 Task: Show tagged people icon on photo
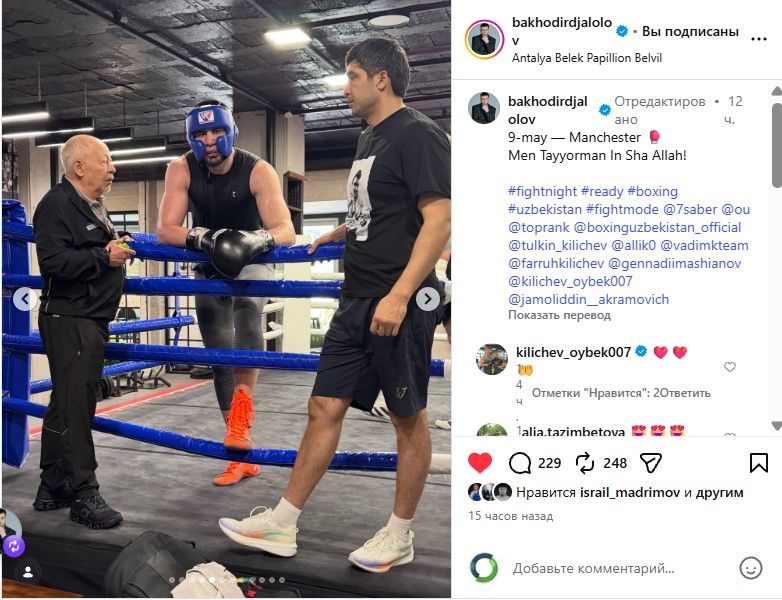pos(28,572)
